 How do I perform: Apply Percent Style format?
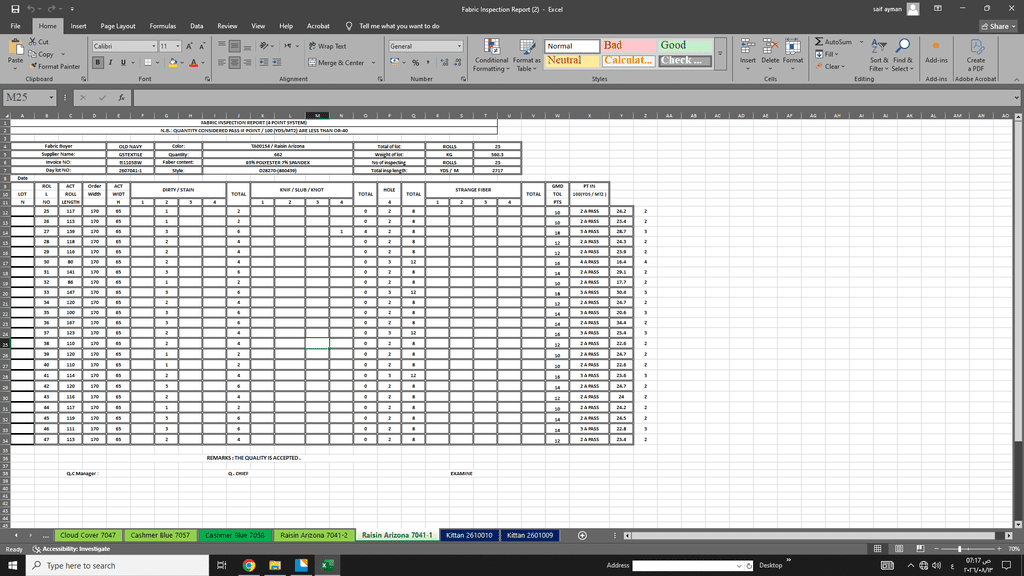(415, 63)
